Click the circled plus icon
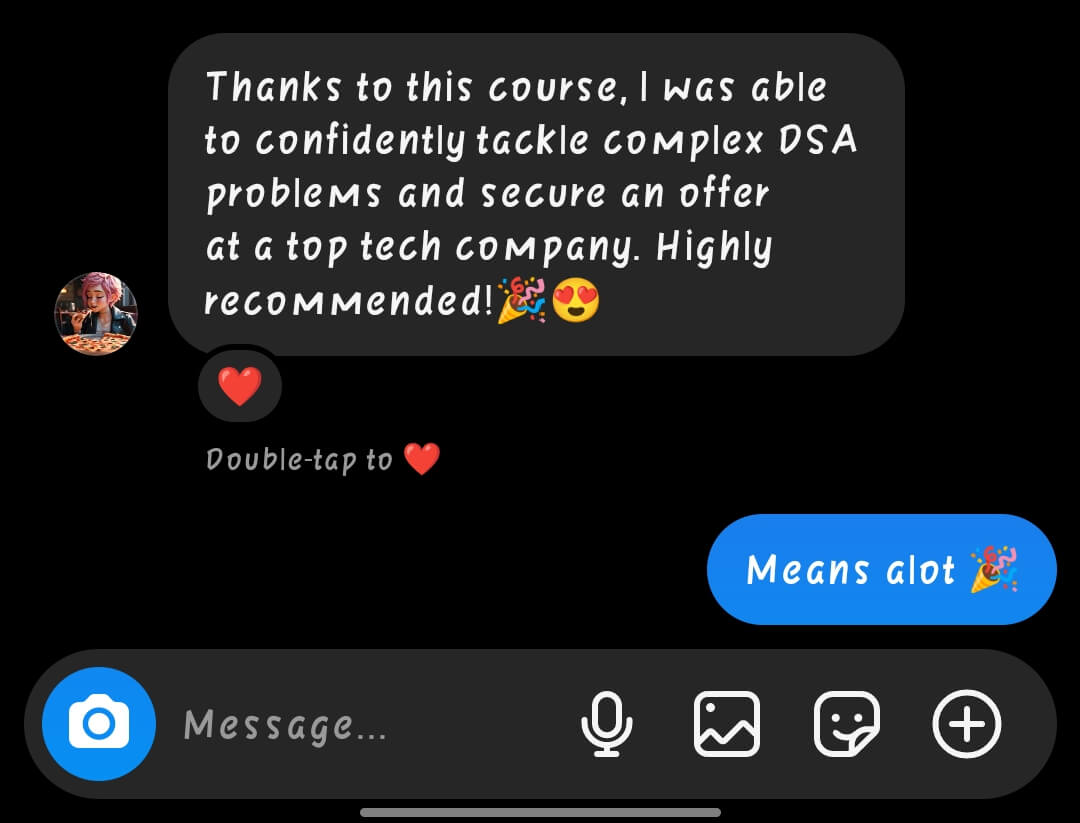The width and height of the screenshot is (1080, 823). pos(966,724)
